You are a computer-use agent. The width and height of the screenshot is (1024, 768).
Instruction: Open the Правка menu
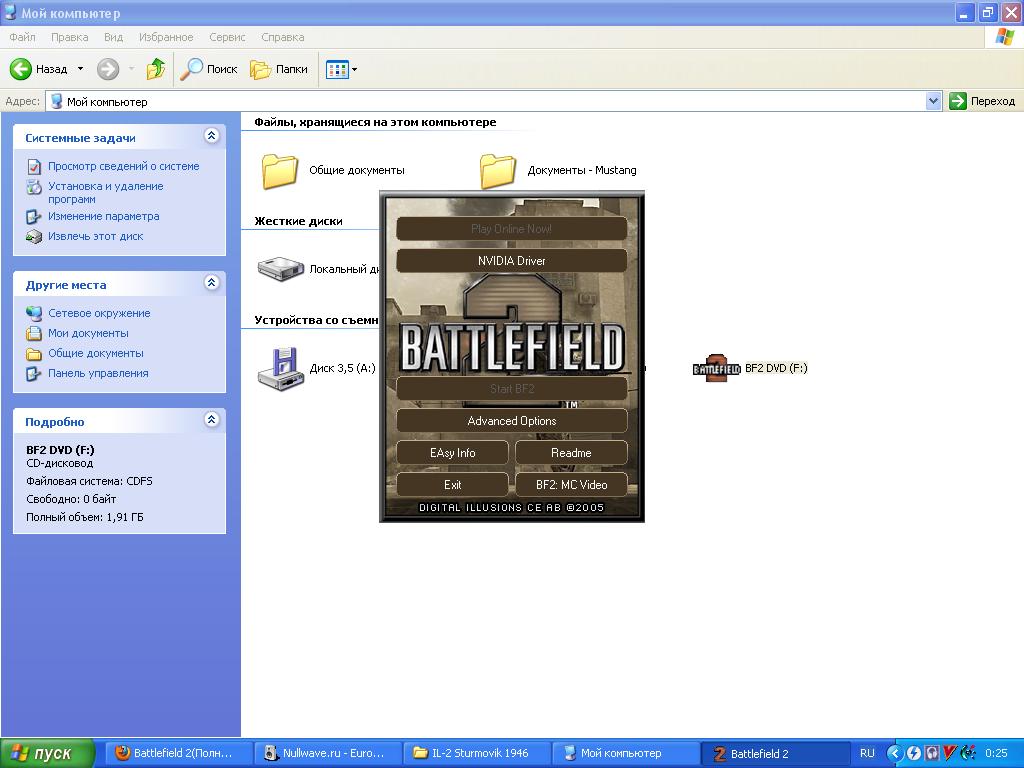tap(69, 37)
